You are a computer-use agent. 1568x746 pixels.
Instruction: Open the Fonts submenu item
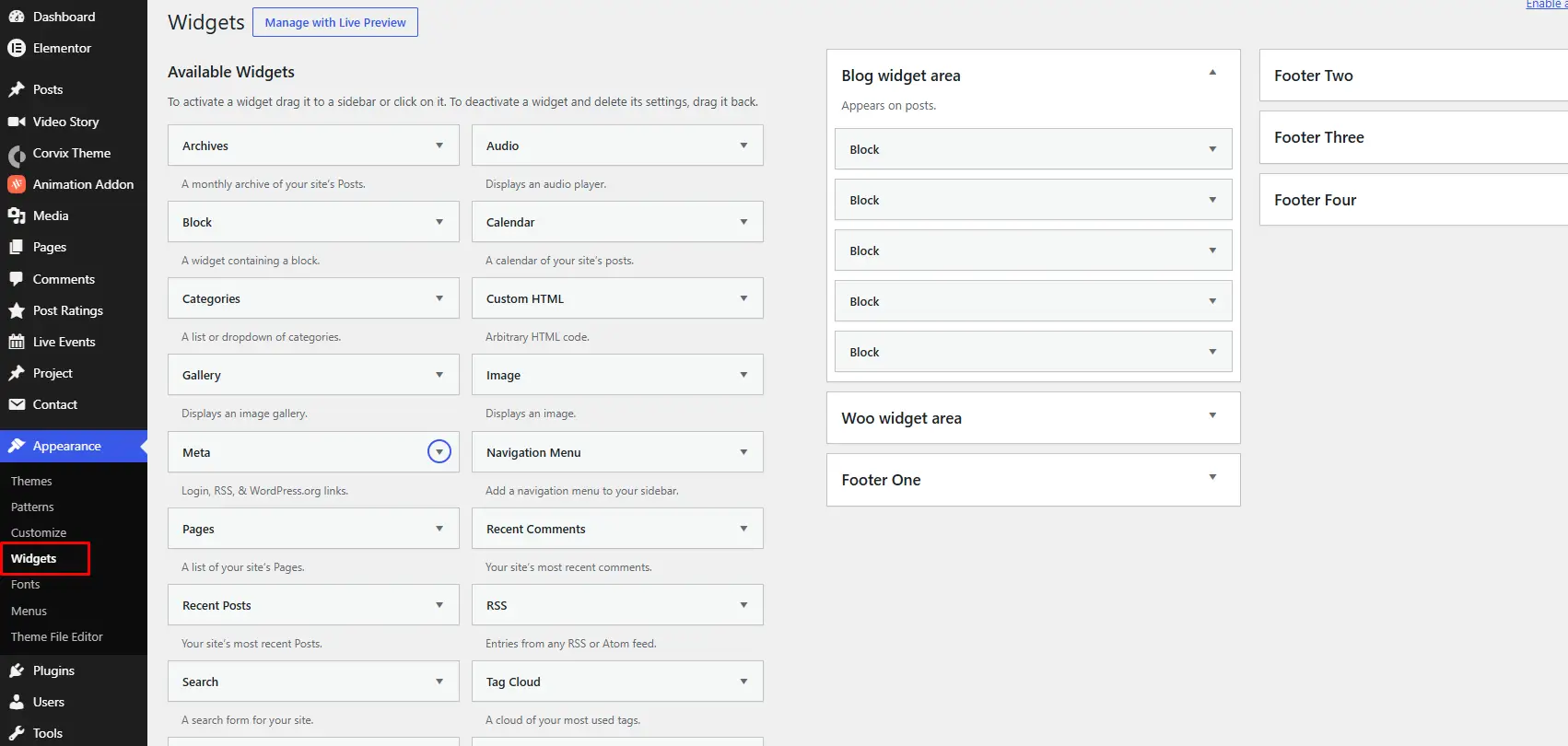pyautogui.click(x=26, y=584)
